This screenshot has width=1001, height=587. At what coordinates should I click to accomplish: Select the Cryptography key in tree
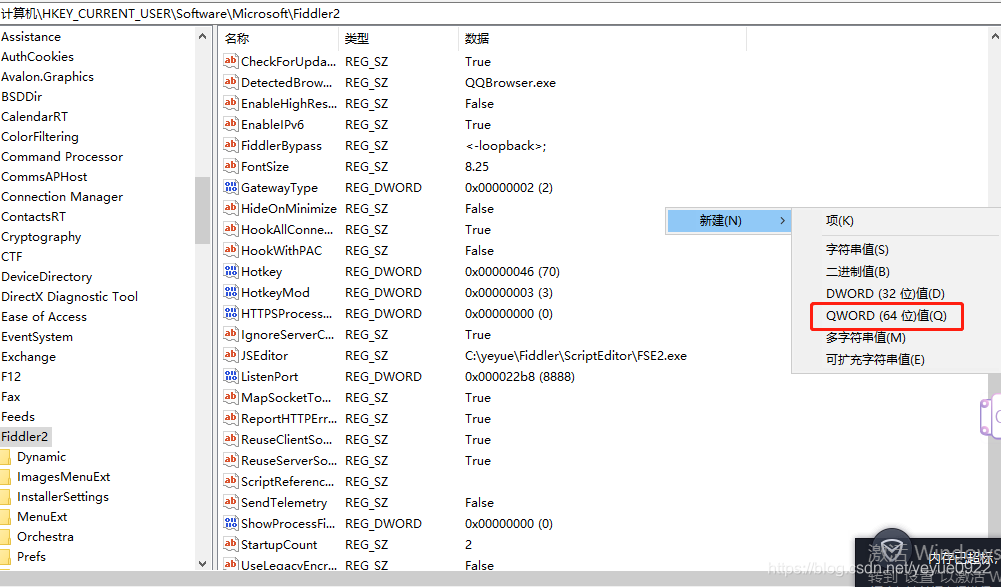pyautogui.click(x=41, y=237)
